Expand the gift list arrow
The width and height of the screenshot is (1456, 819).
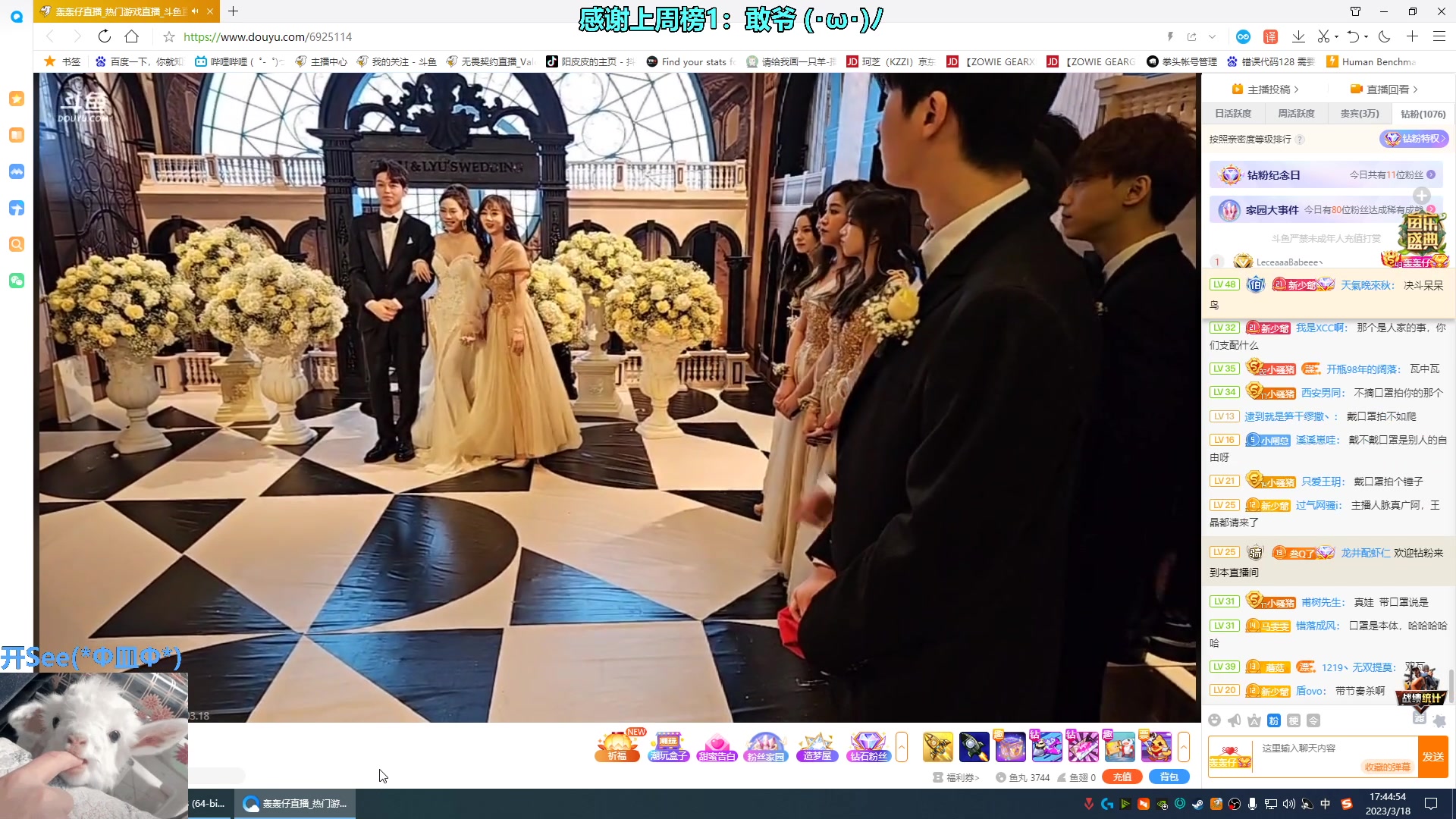(1183, 747)
